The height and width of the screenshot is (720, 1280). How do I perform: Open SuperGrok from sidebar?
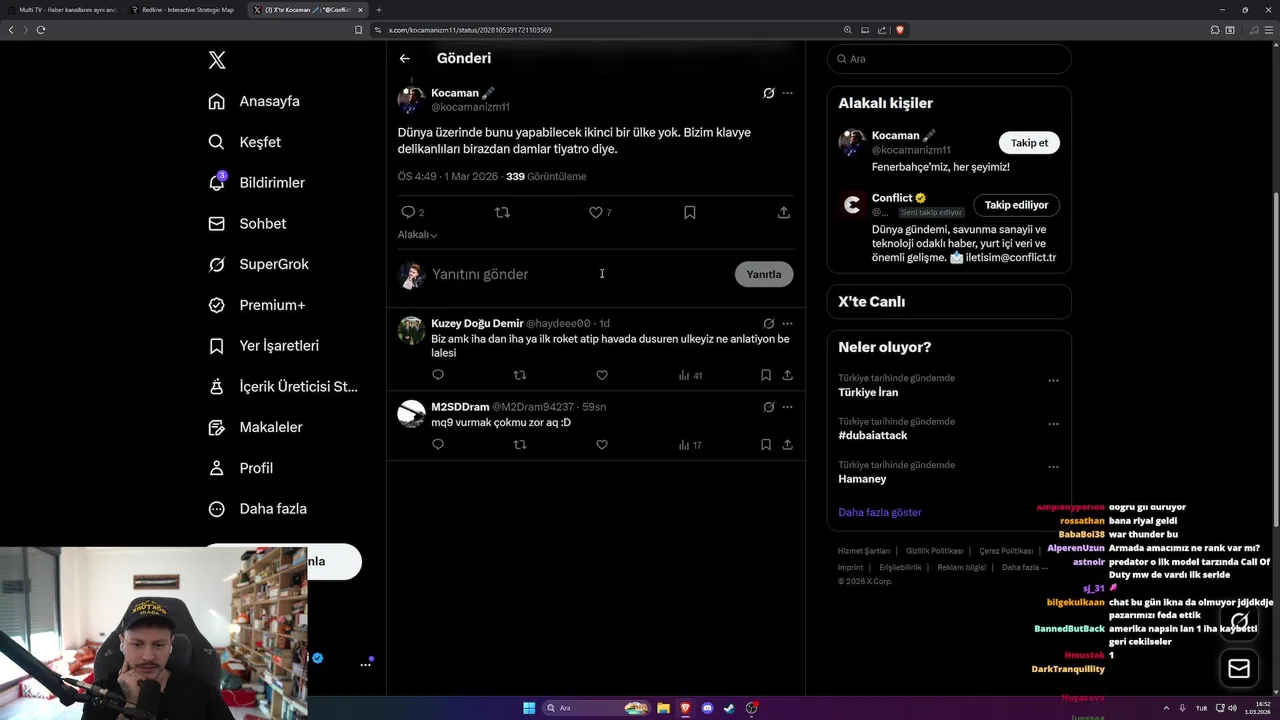point(259,265)
